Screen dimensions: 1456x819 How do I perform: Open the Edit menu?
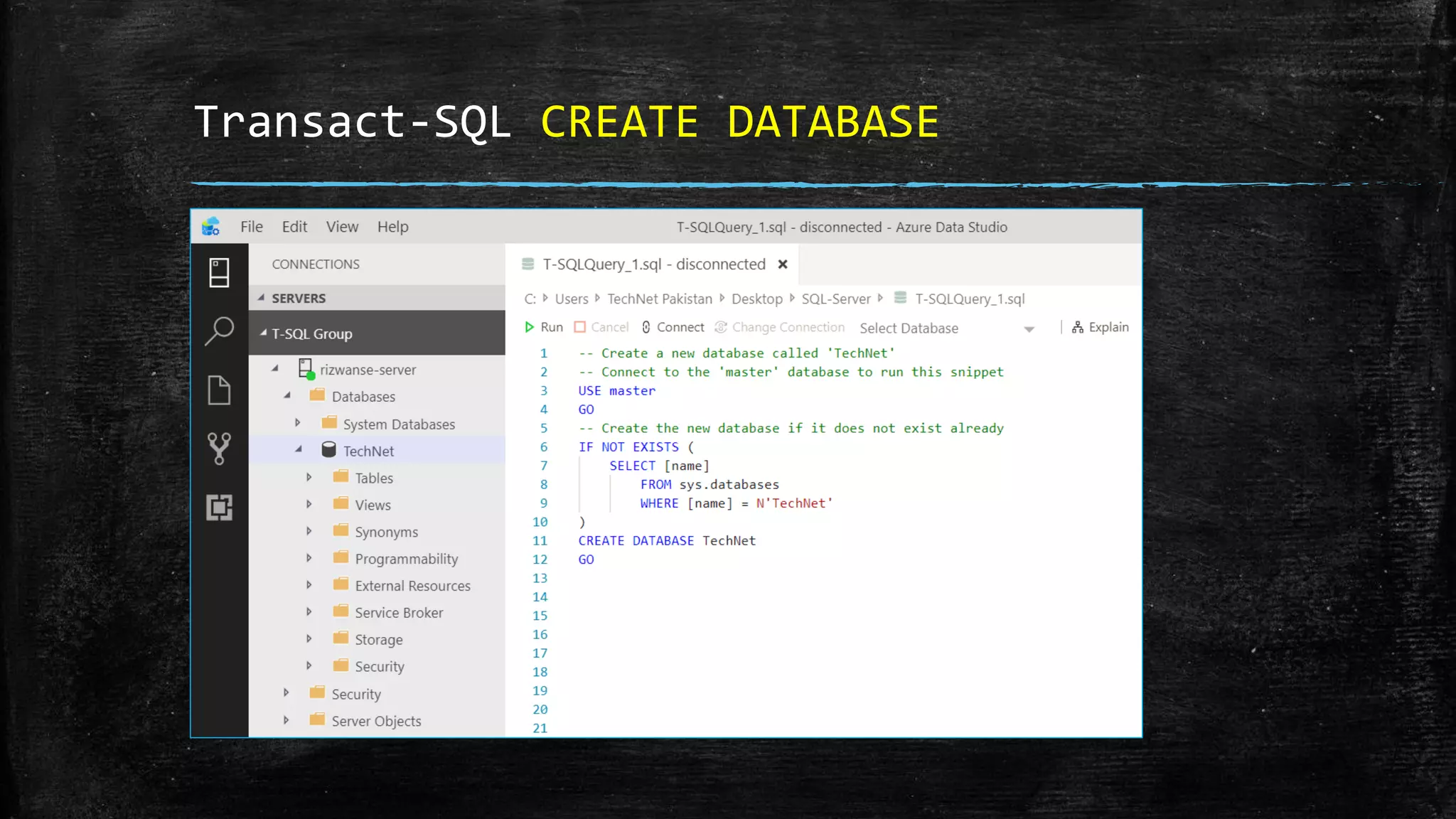pos(294,227)
